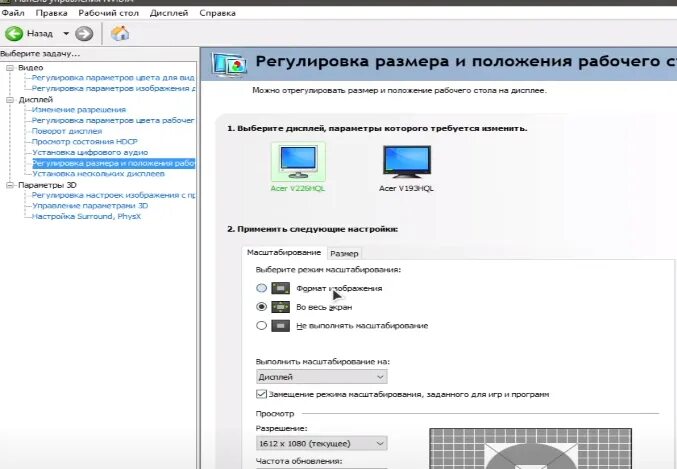This screenshot has height=469, width=677.
Task: Click the grey Forward arrow icon
Action: (84, 34)
